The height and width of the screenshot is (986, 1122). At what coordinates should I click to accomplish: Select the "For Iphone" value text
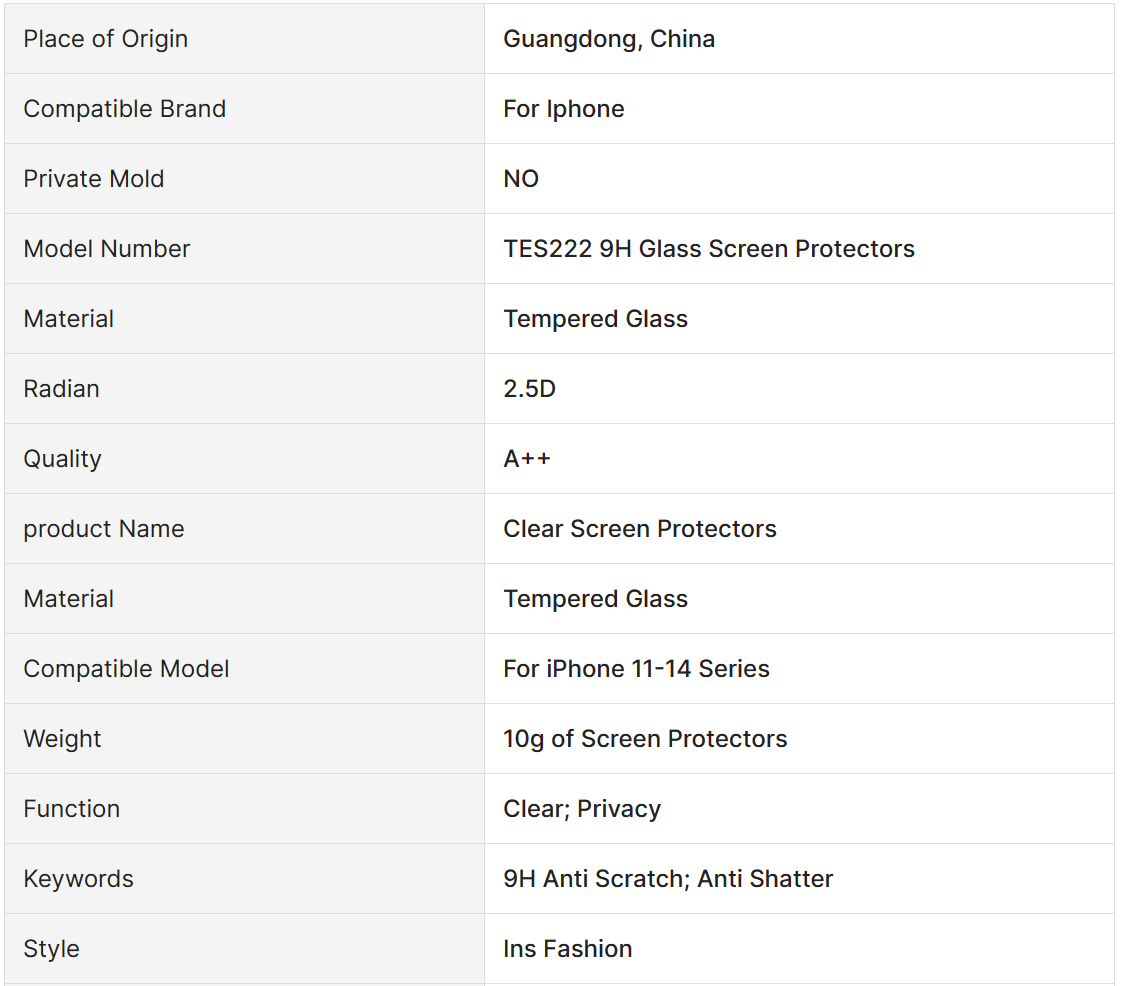click(x=564, y=109)
